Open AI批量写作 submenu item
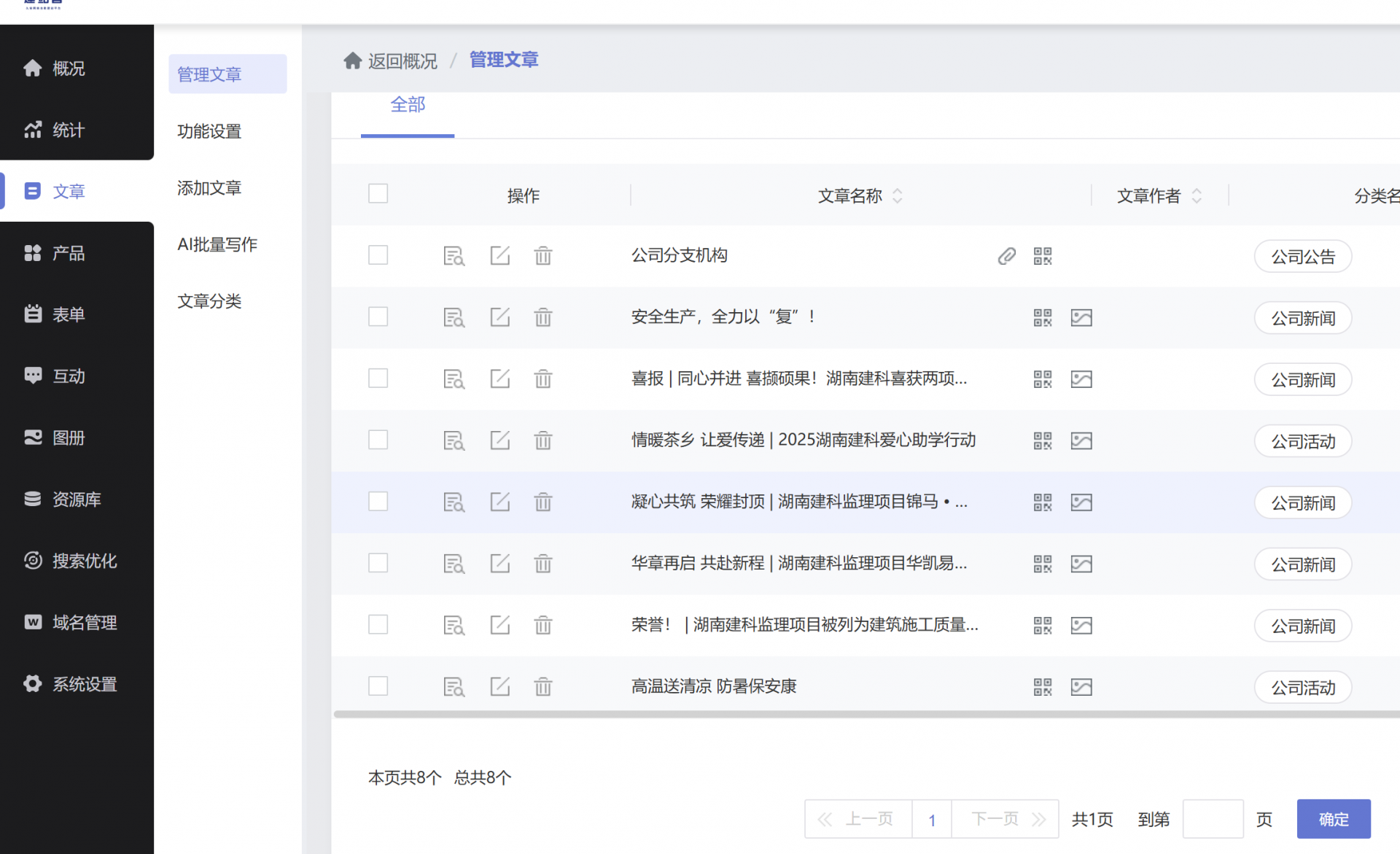The image size is (1400, 854). pyautogui.click(x=217, y=244)
